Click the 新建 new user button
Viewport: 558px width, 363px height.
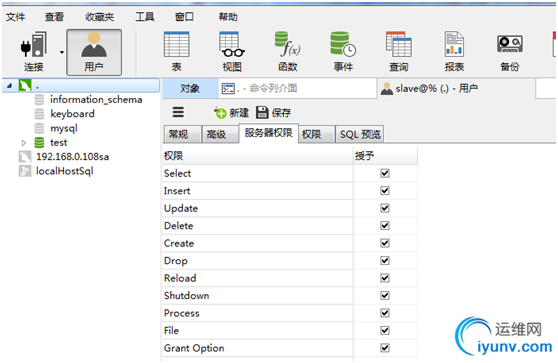(x=231, y=113)
